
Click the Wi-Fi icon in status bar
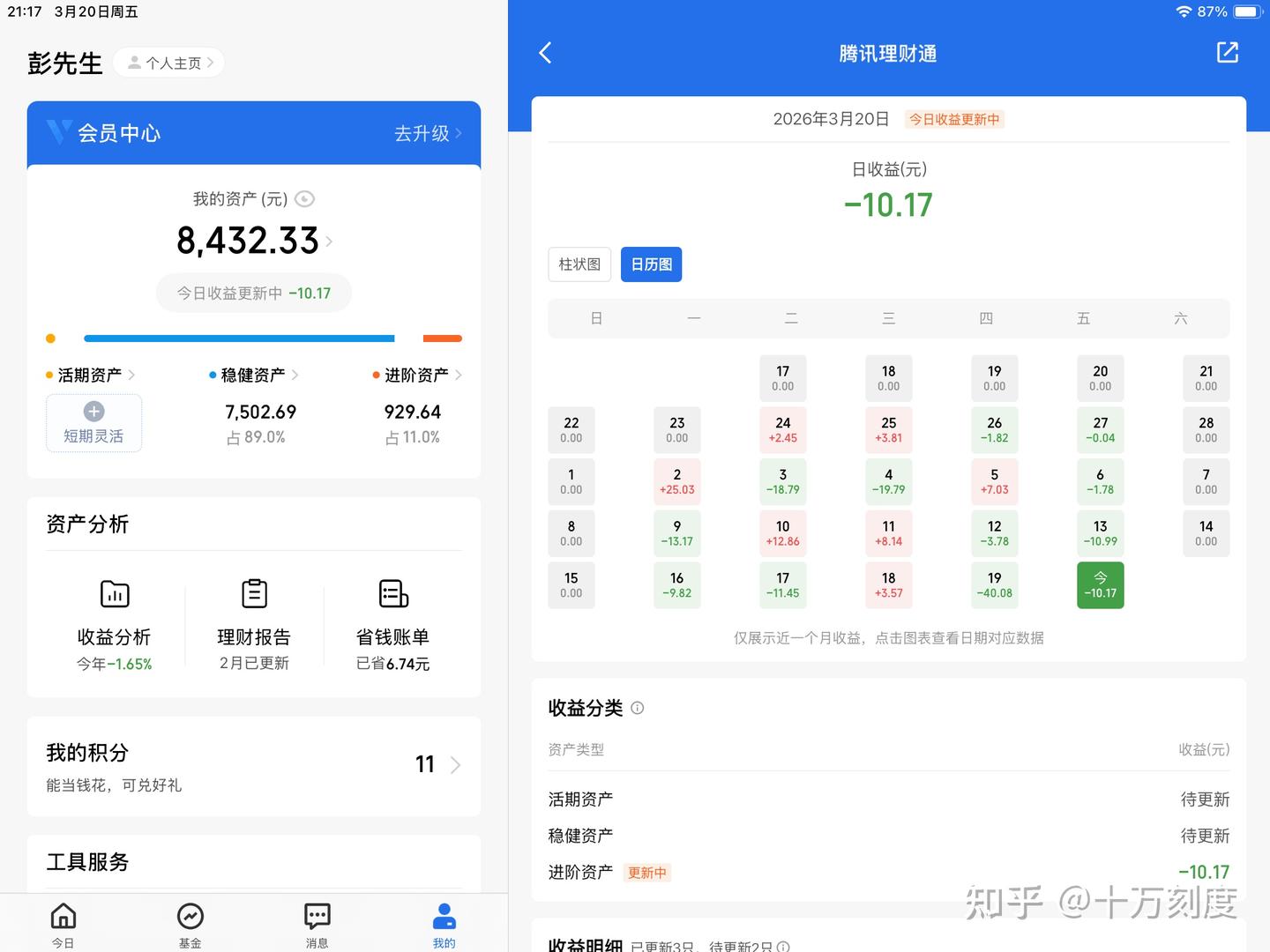[1184, 11]
